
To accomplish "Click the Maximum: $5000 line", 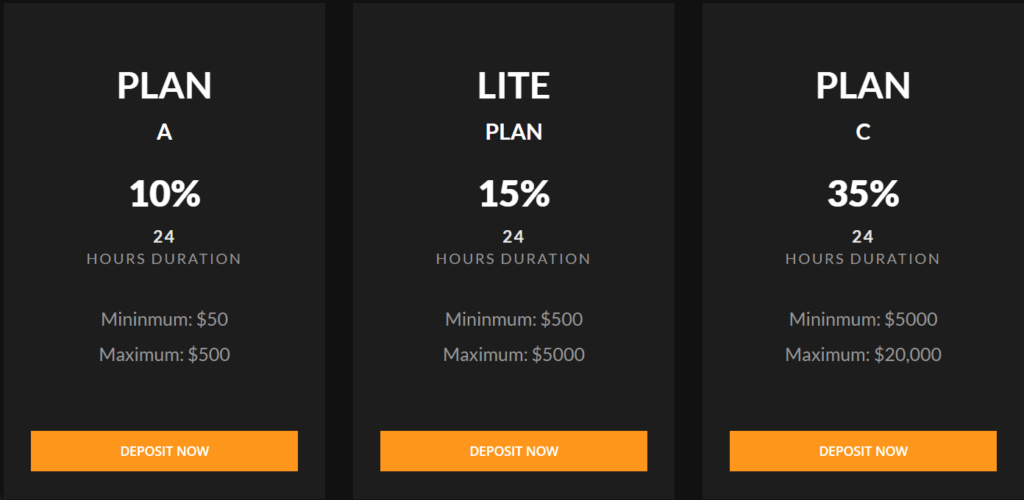I will [514, 354].
